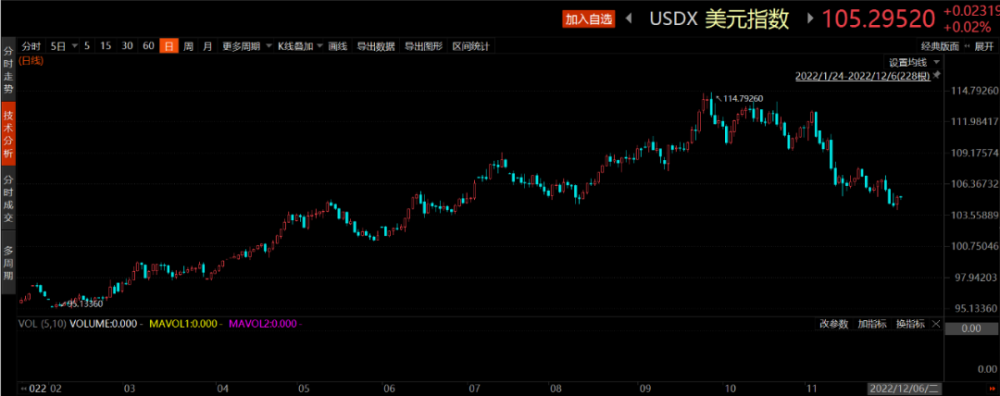
Task: Click the 114.79260 high price label
Action: pos(742,98)
